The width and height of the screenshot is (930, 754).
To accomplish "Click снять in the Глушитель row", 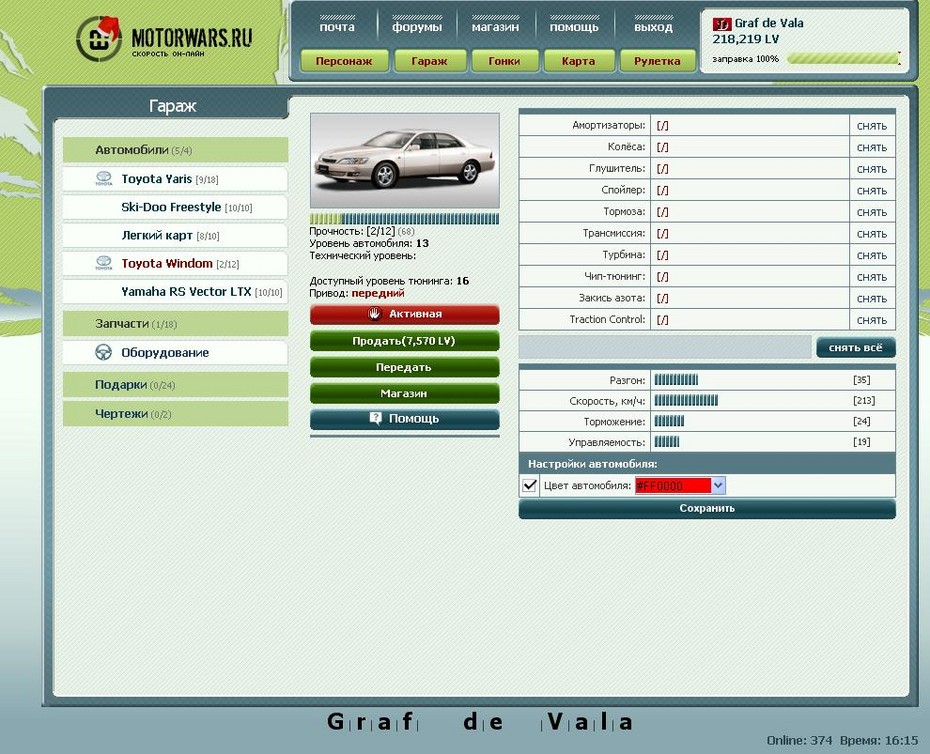I will pyautogui.click(x=872, y=169).
